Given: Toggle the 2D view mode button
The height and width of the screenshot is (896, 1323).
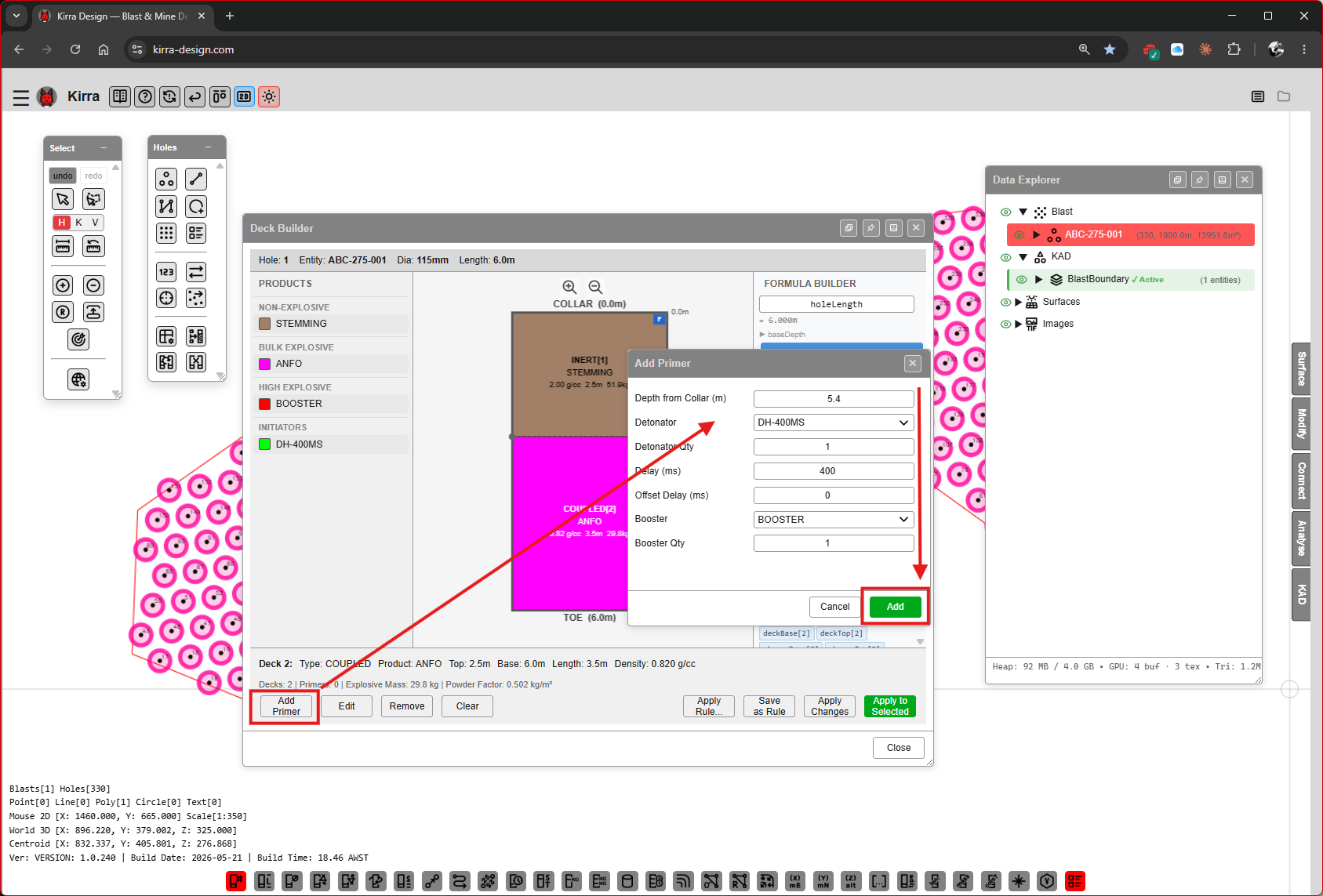Looking at the screenshot, I should click(x=245, y=96).
